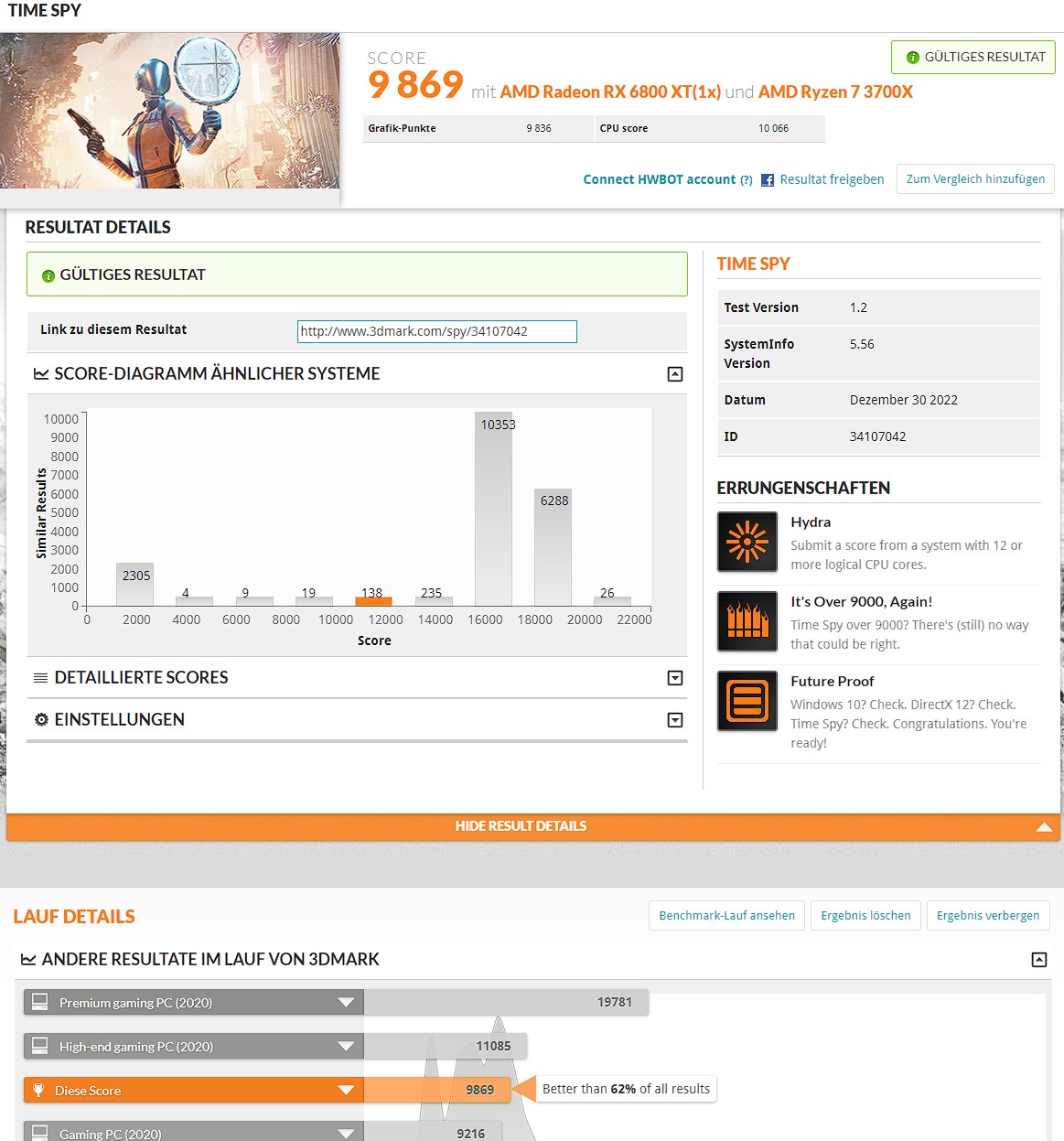Click the orange 9869 Diese Score bar
The height and width of the screenshot is (1141, 1064).
(x=436, y=1090)
